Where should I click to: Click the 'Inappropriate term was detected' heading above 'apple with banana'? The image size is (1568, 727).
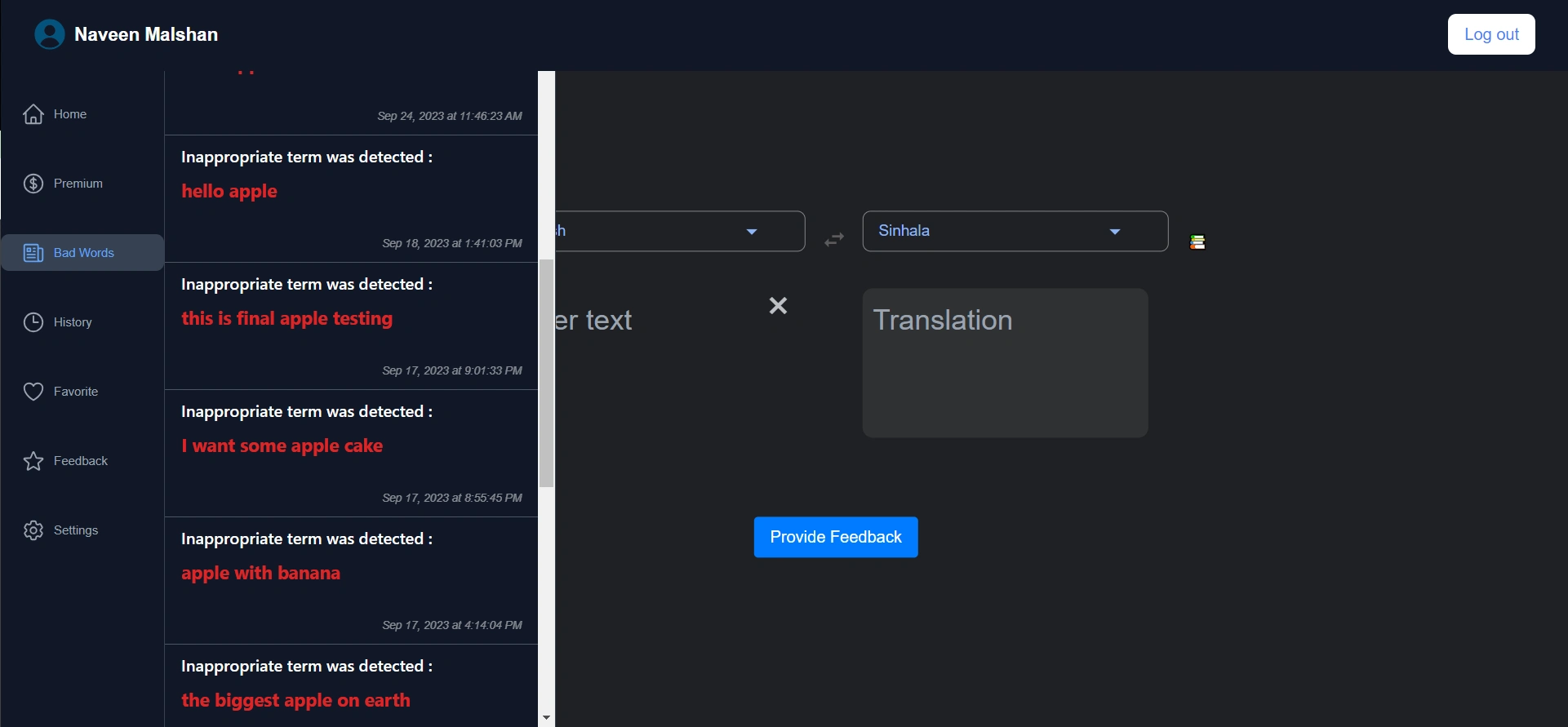coord(307,539)
